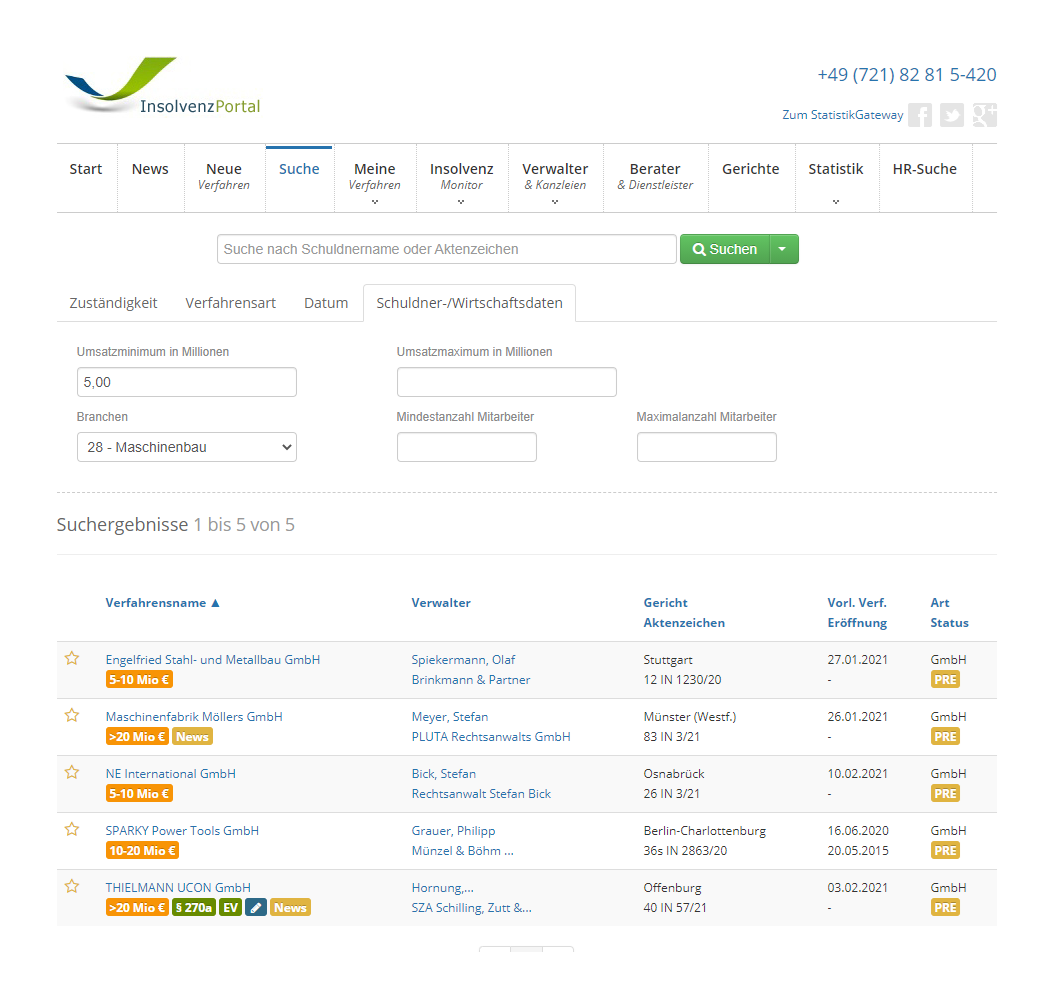Click the PRE status badge for Engelfried row
Image resolution: width=1054 pixels, height=983 pixels.
945,680
